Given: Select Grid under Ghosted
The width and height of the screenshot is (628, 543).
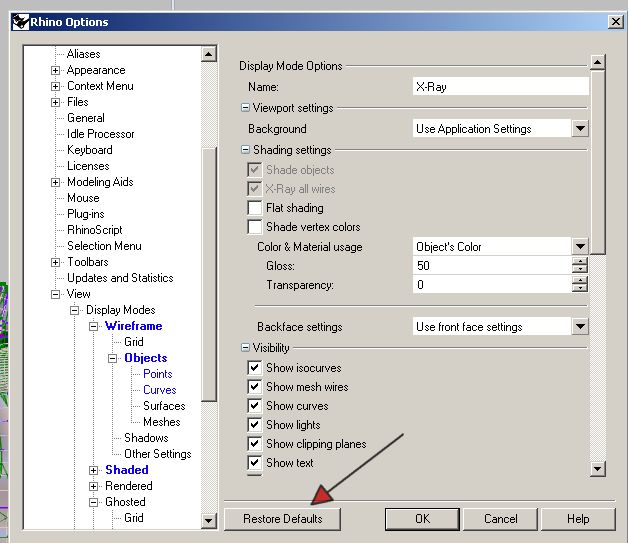Looking at the screenshot, I should pos(134,518).
